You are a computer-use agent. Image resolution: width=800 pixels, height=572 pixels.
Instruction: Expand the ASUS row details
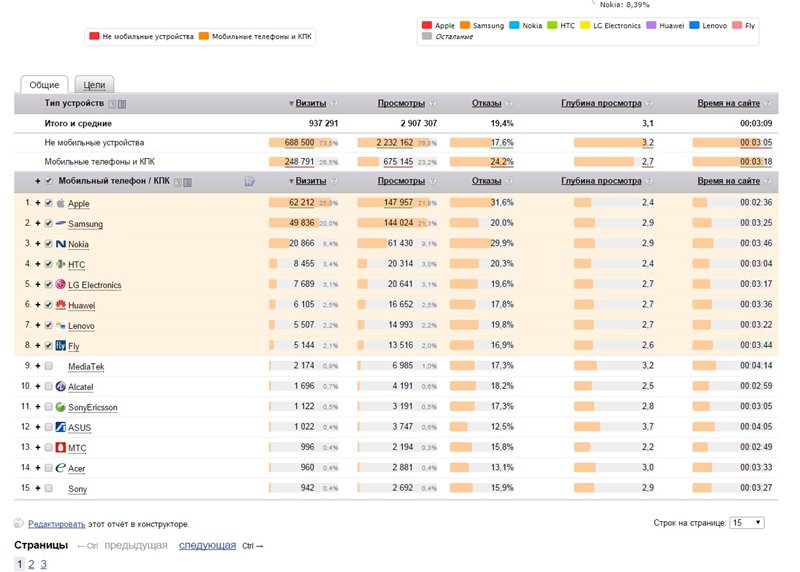pyautogui.click(x=38, y=428)
